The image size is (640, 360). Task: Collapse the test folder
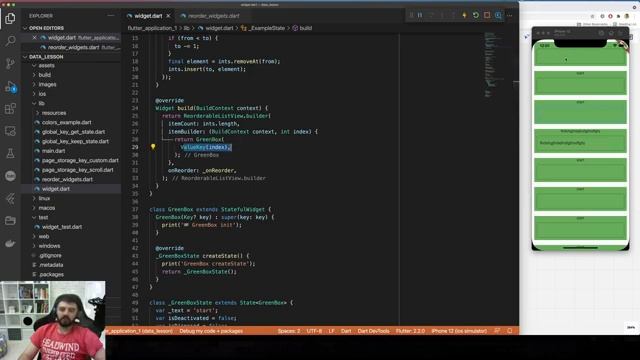[43, 218]
